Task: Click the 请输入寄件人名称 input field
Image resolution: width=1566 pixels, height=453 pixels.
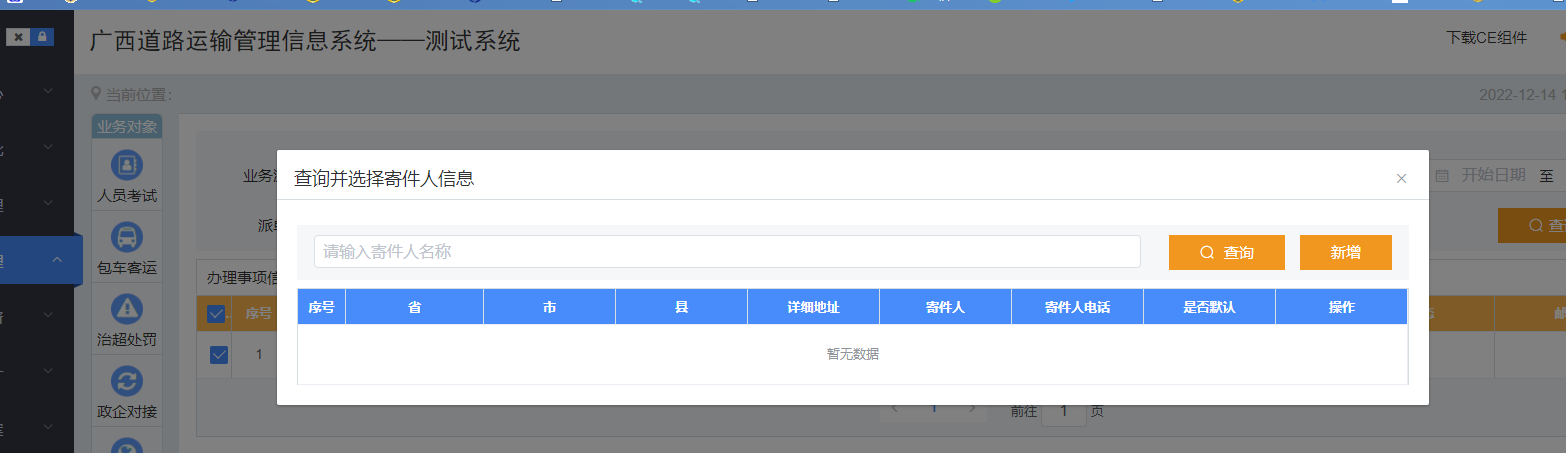Action: pos(727,252)
